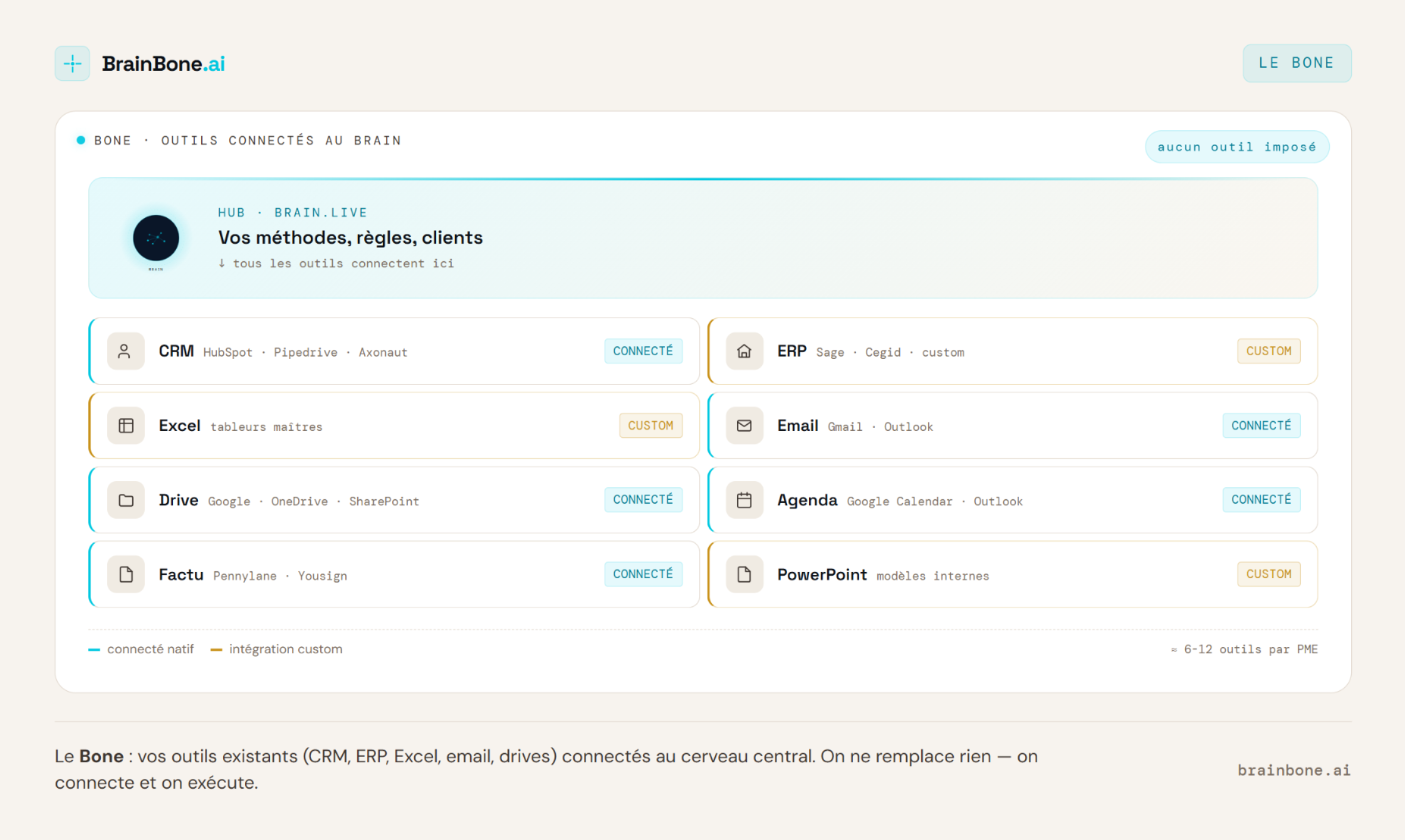Click the 'aucun outil imposé' pill
Screen dimensions: 1405x840
[x=1237, y=147]
